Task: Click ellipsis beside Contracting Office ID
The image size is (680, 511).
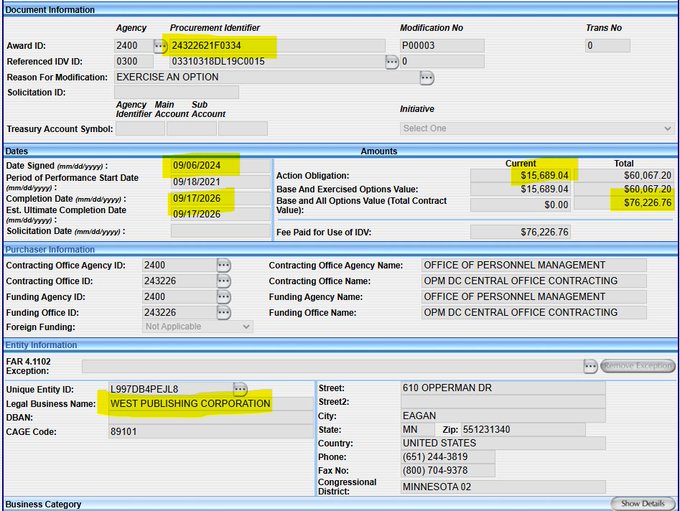Action: tap(224, 282)
